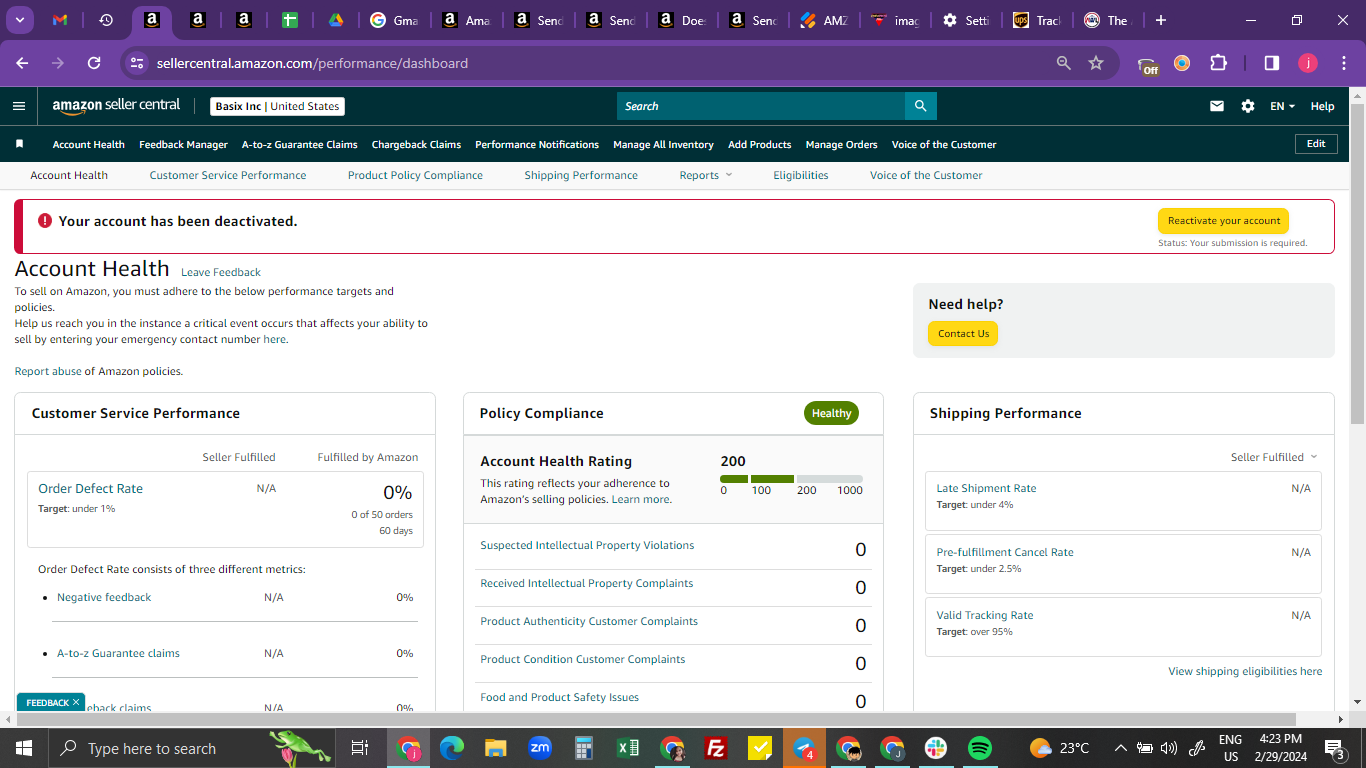Open the Chrome side panel icon
1366x768 pixels.
[1272, 63]
